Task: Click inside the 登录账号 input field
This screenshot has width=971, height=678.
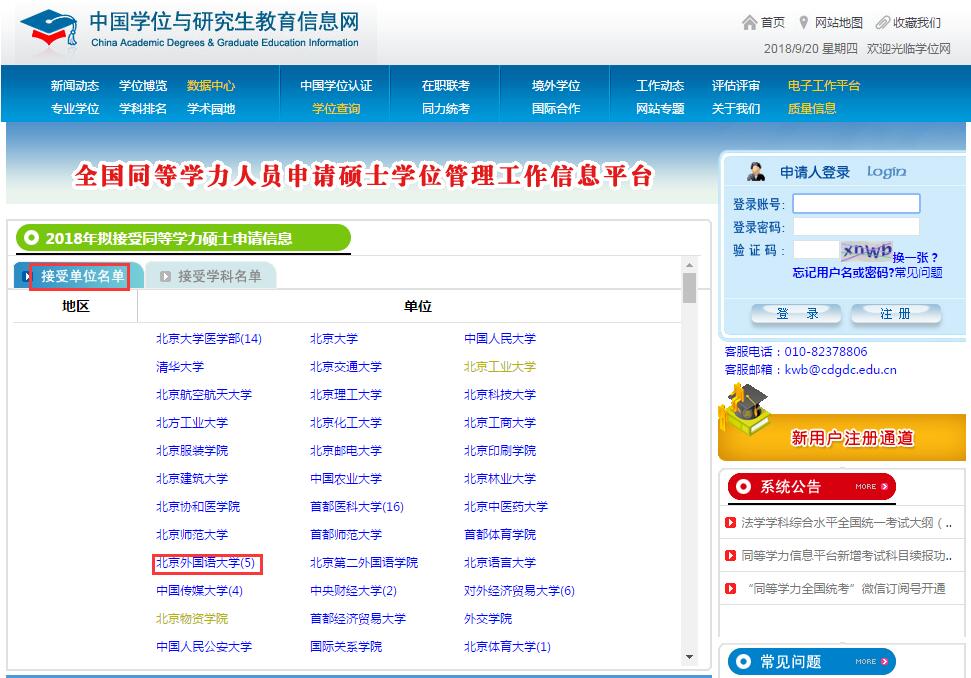Action: [856, 203]
